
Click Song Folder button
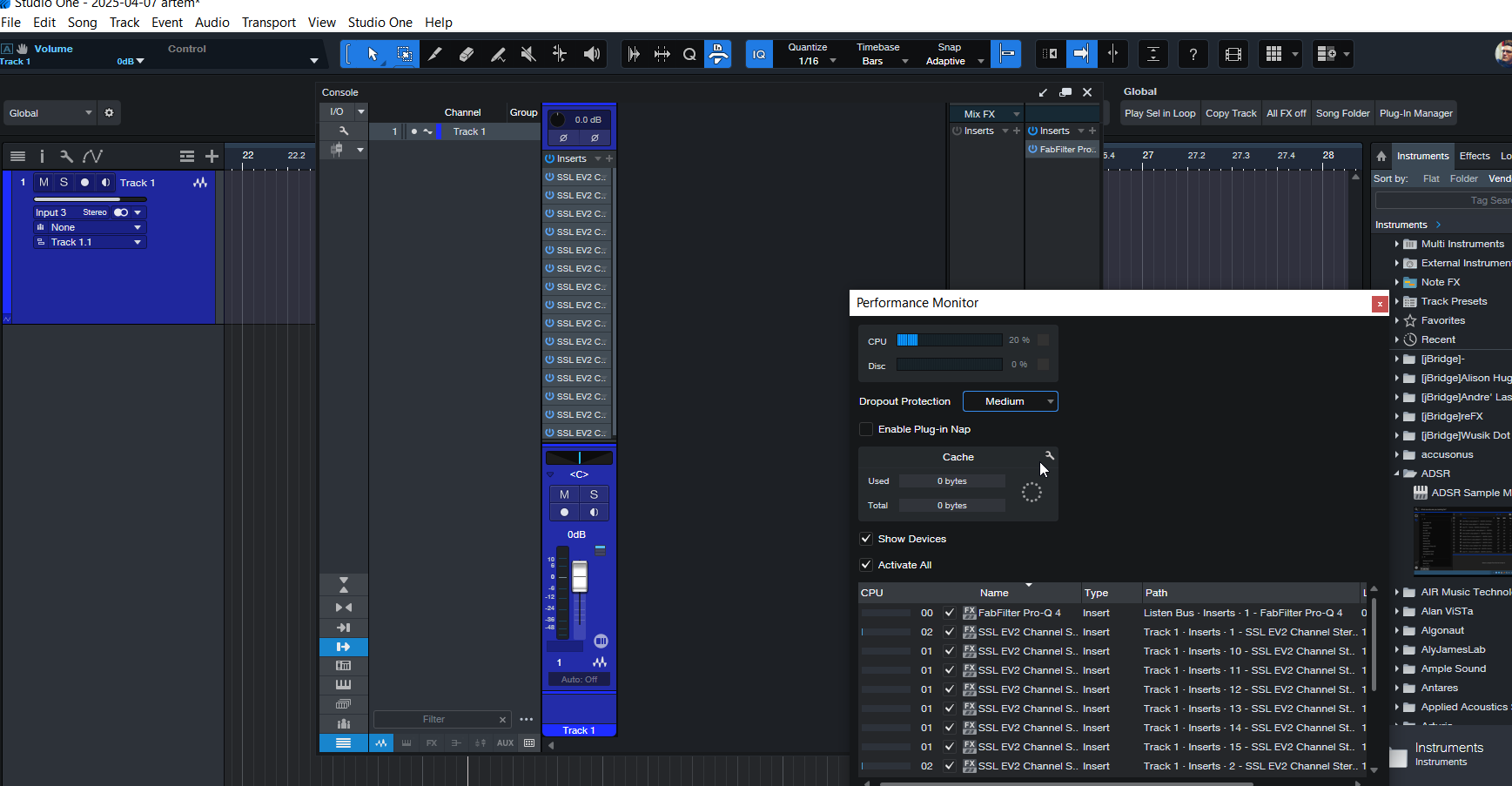(x=1342, y=113)
